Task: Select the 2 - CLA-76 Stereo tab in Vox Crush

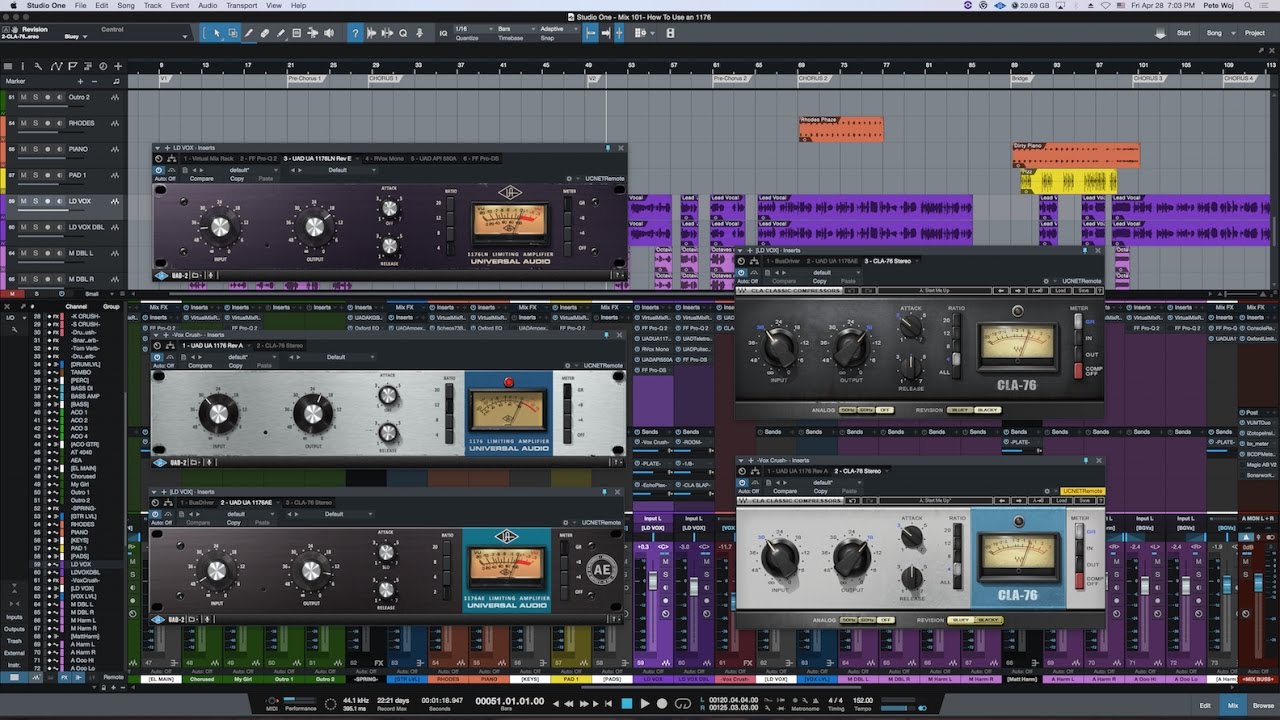Action: 281,346
